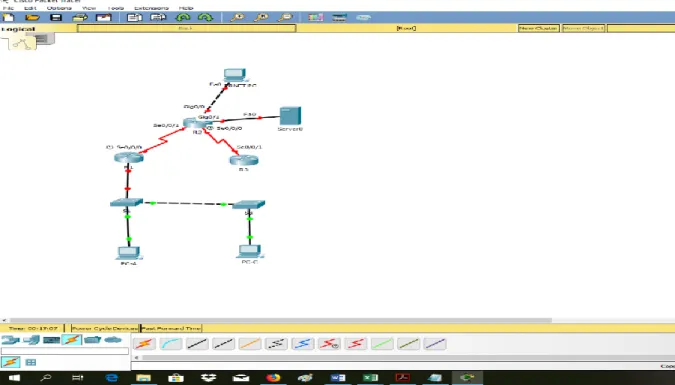Click the New Cluster button

tap(538, 28)
